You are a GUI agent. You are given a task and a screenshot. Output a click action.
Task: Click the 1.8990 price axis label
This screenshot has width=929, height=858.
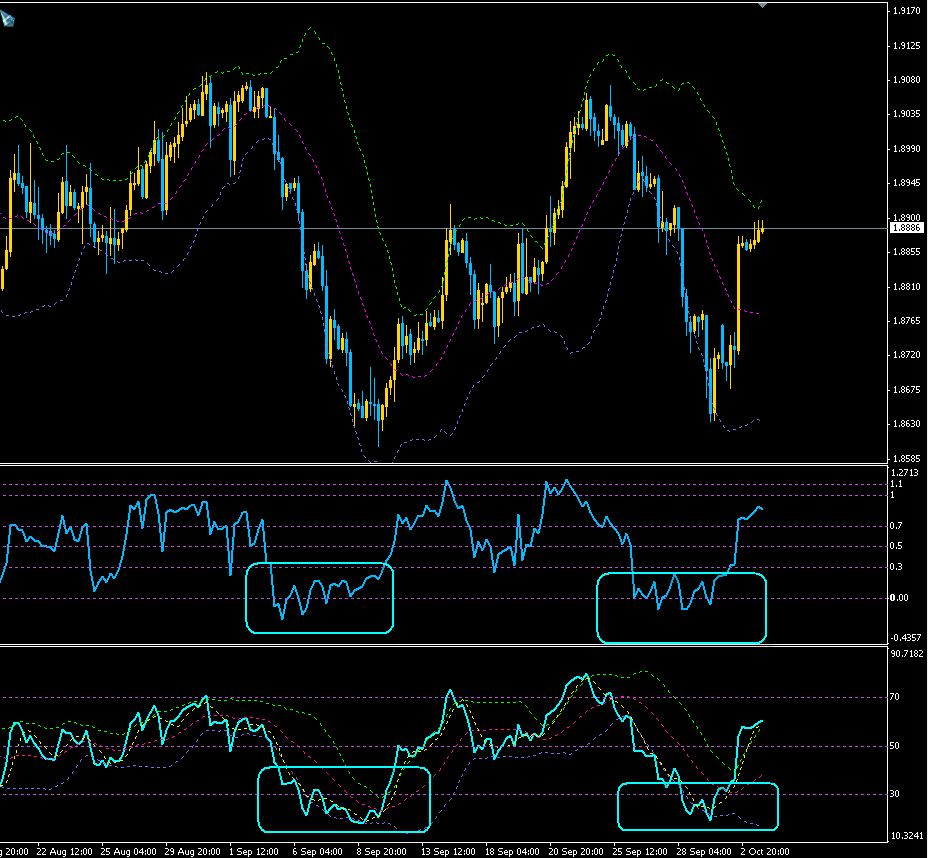(906, 149)
